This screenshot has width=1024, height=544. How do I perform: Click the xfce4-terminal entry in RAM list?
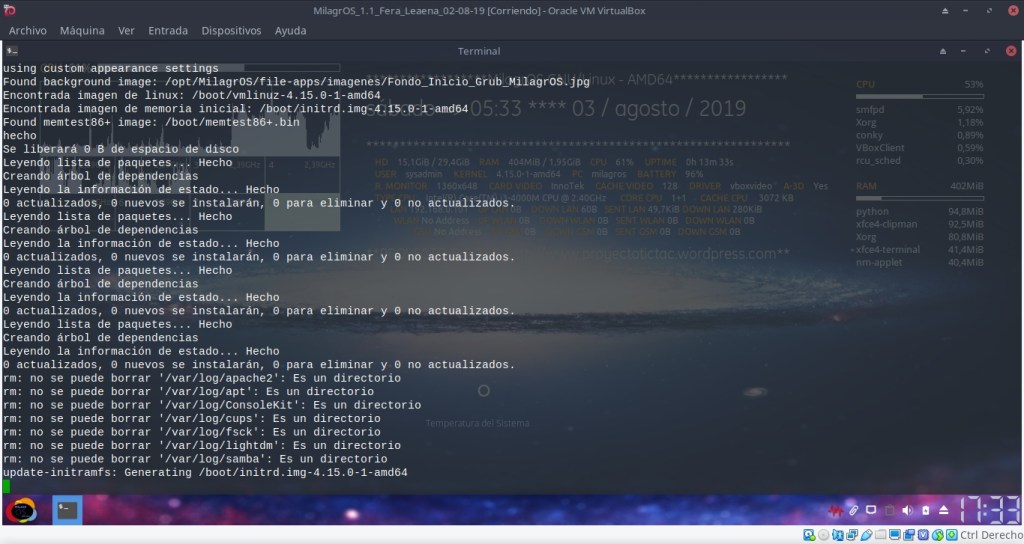[920, 249]
